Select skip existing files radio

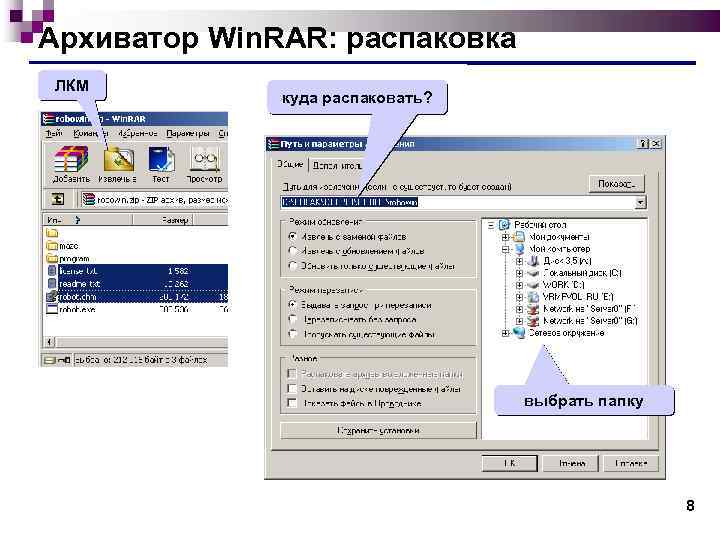292,334
